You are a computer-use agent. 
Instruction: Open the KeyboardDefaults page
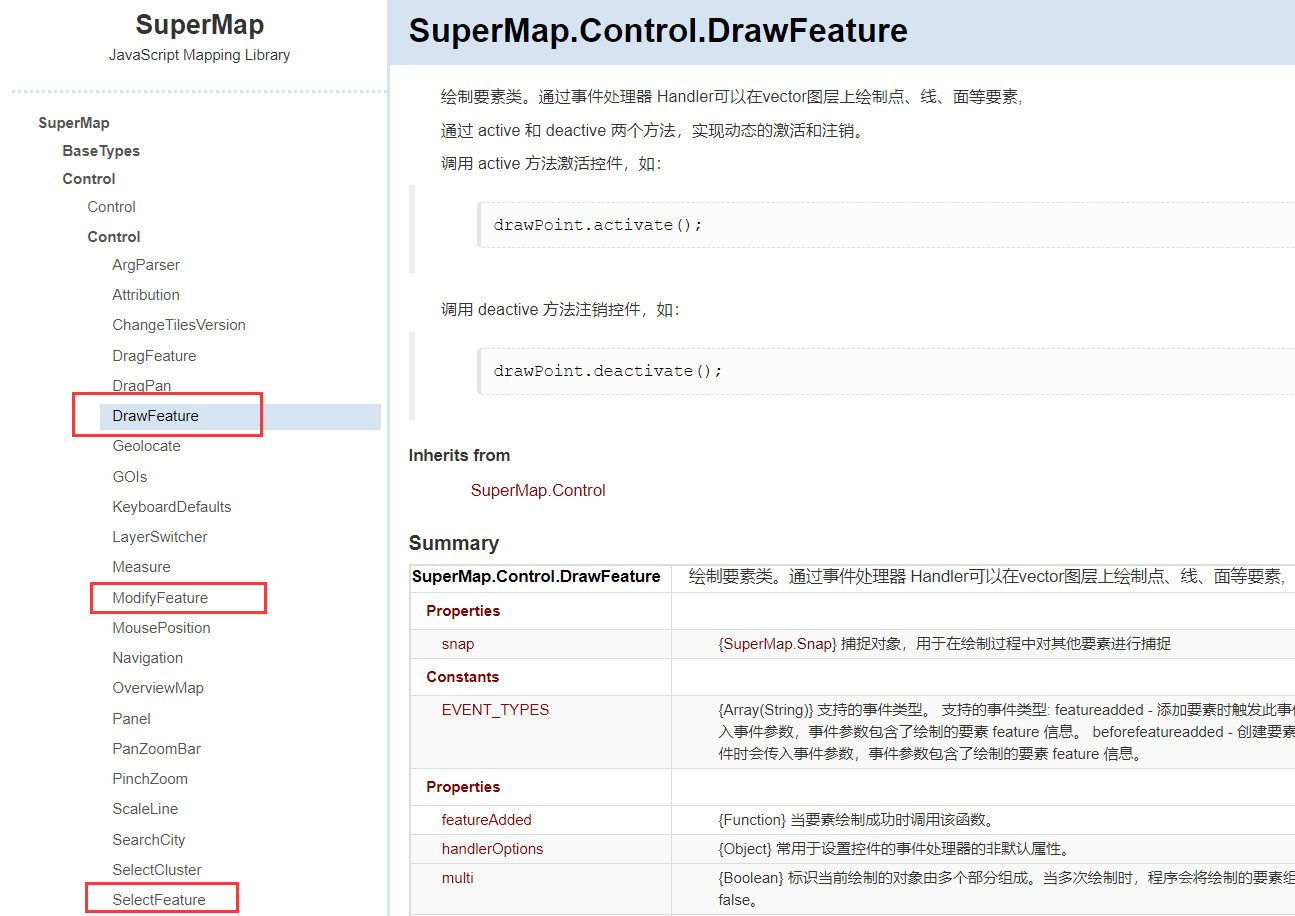pos(171,507)
